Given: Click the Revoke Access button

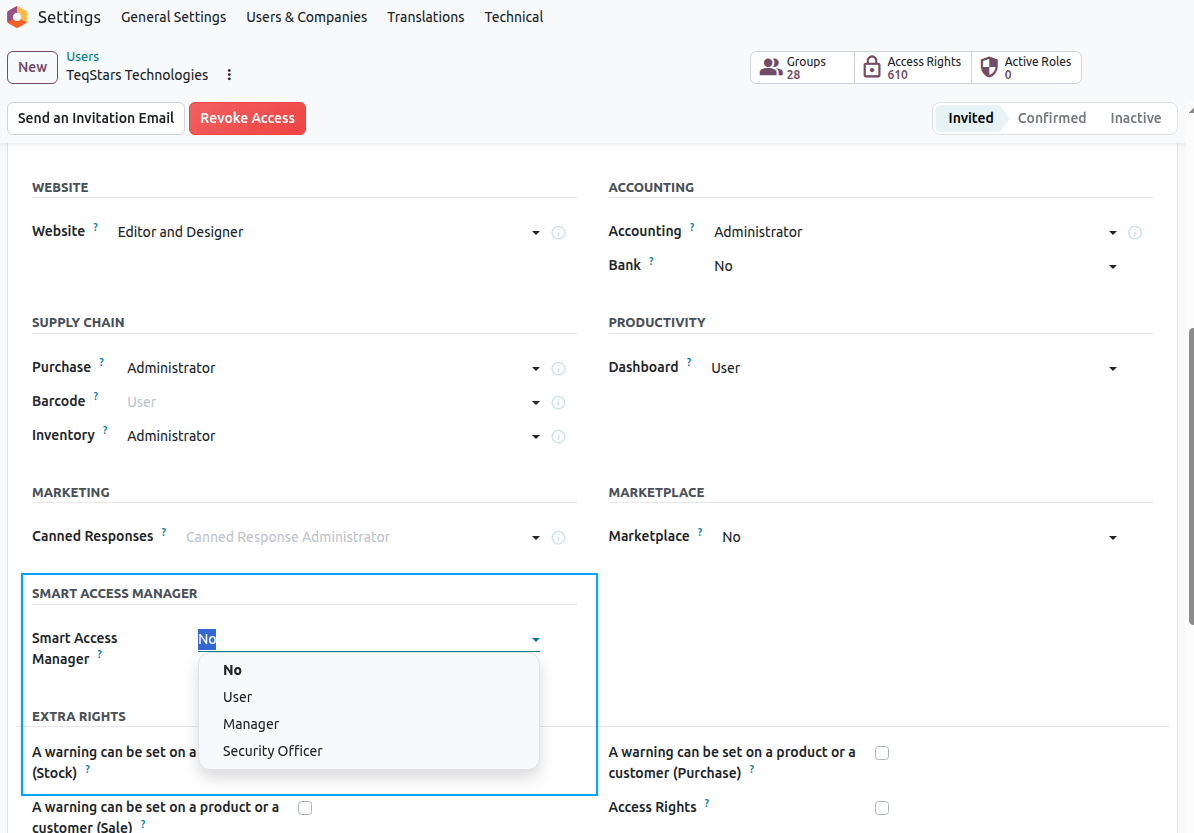Looking at the screenshot, I should (x=247, y=118).
